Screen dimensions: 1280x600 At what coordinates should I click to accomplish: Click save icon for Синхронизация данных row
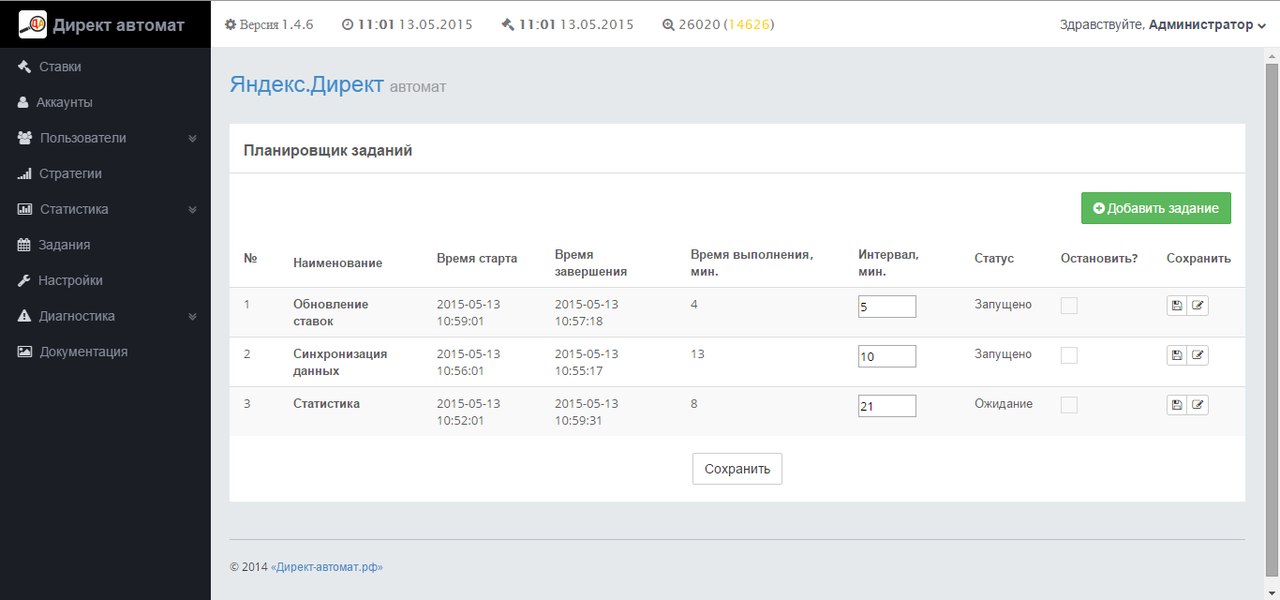tap(1177, 355)
